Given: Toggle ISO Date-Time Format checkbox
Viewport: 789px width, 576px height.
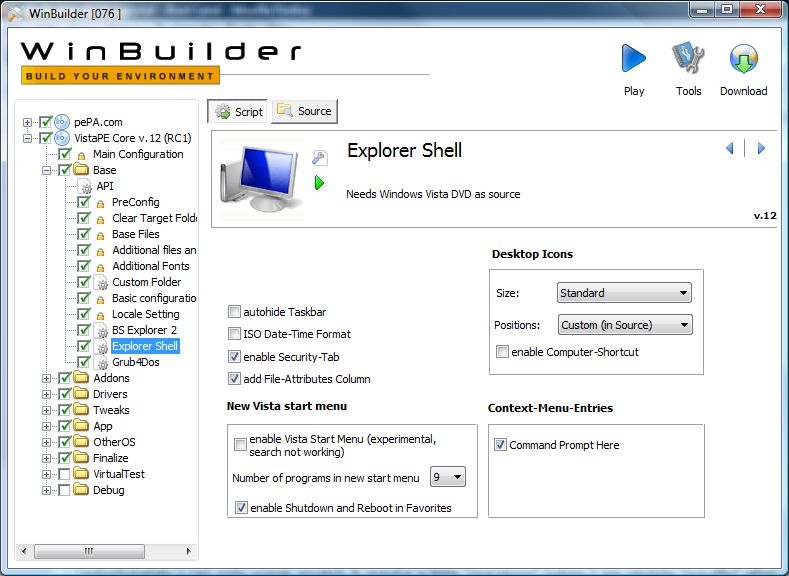Looking at the screenshot, I should (x=234, y=334).
